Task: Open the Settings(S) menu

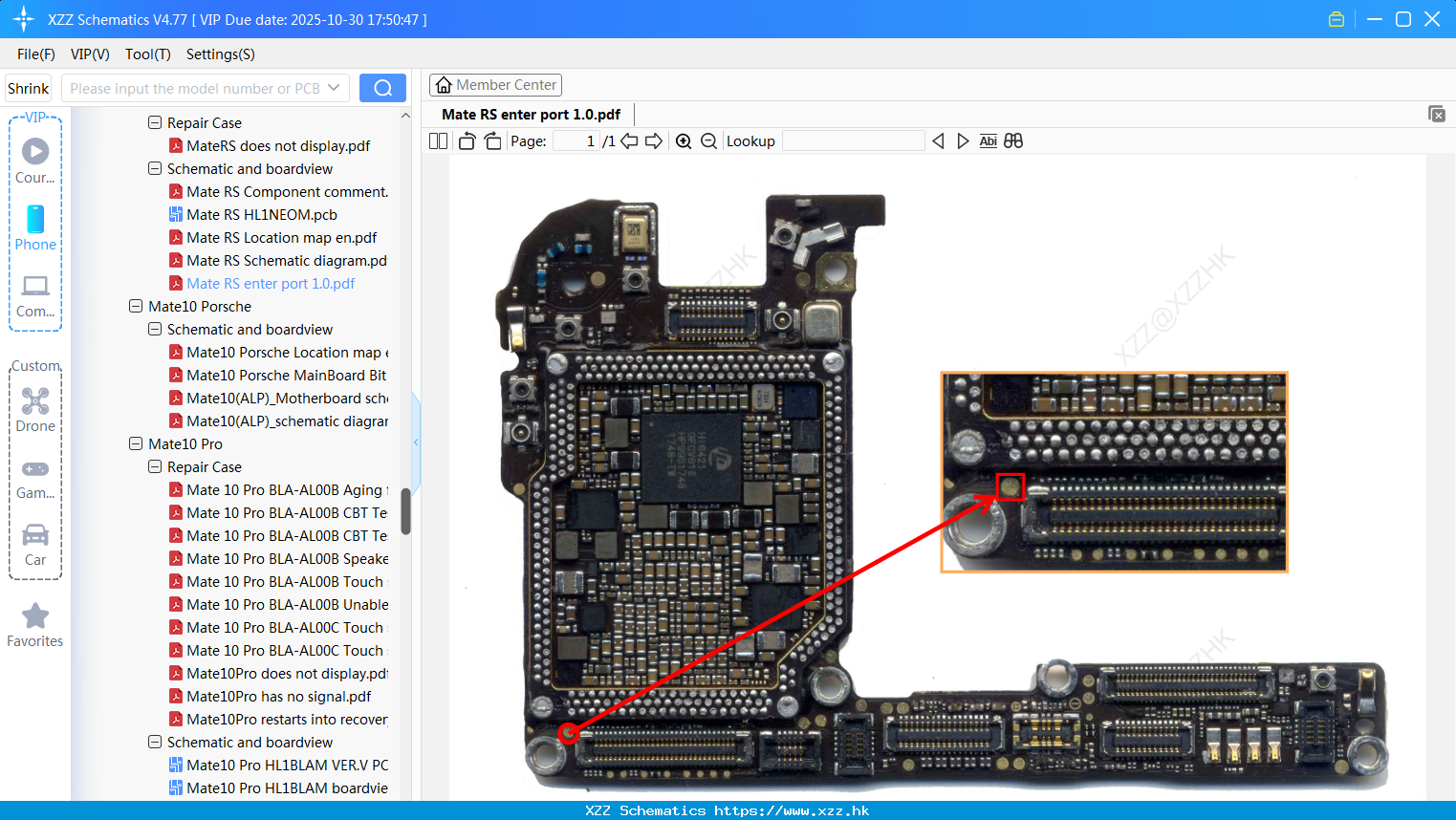Action: tap(221, 54)
